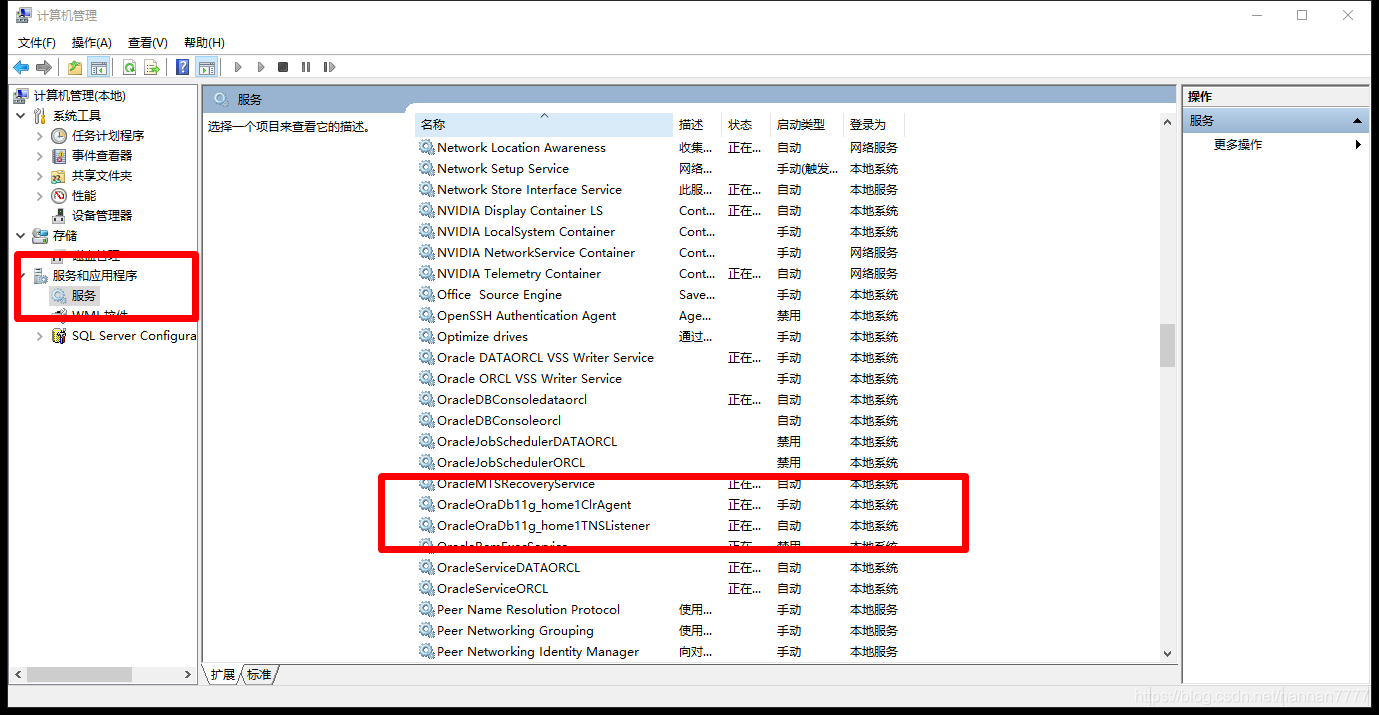Click the Restart service toolbar icon
Screen dimensions: 1379x715
click(x=329, y=67)
